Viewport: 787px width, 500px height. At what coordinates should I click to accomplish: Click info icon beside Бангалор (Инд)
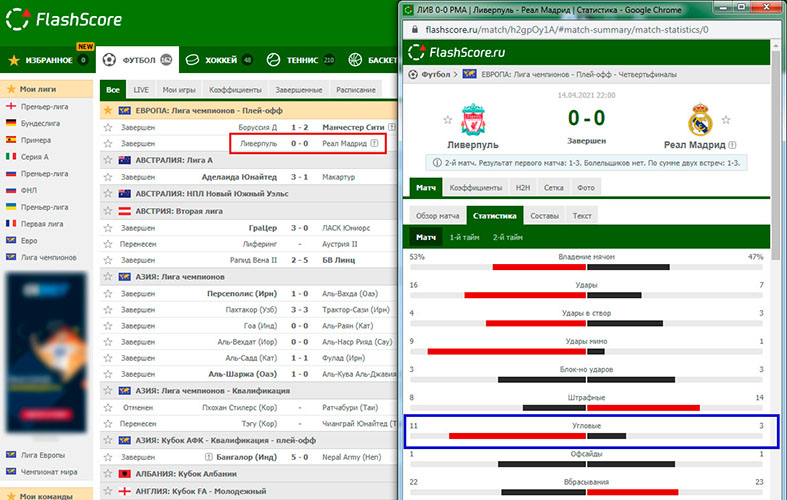(209, 457)
